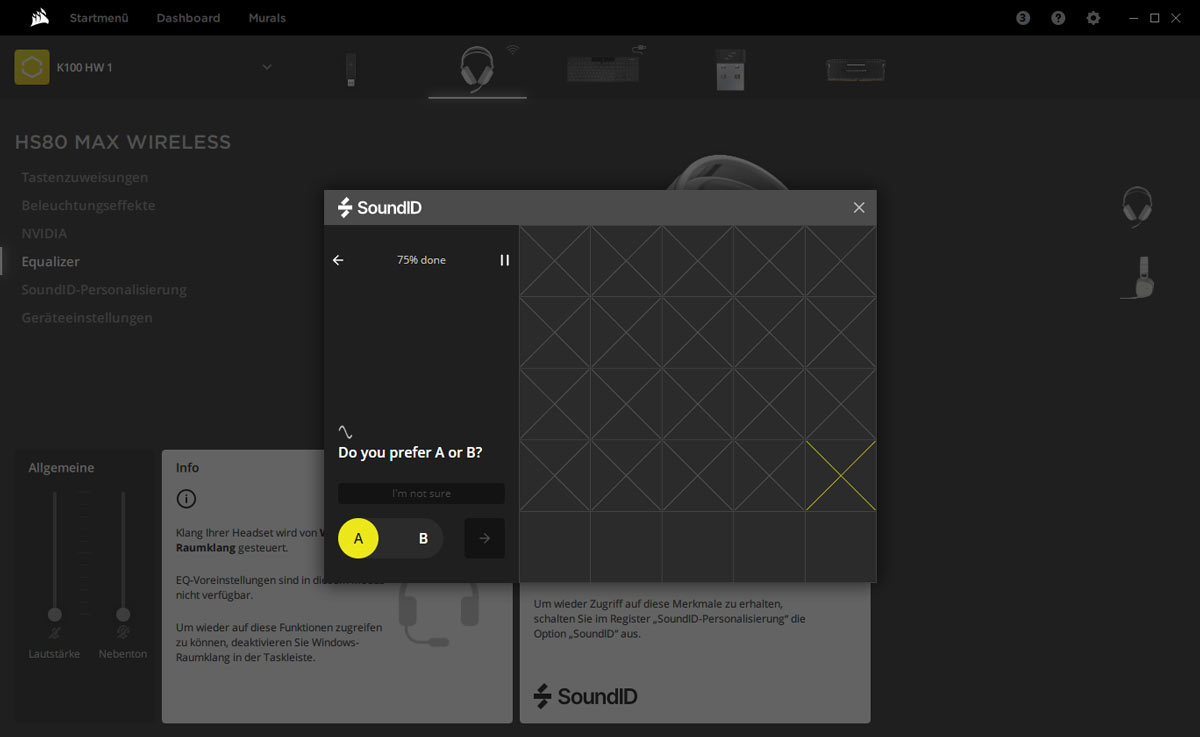
Task: Click the SoundID logo in dialog title
Action: tap(380, 208)
